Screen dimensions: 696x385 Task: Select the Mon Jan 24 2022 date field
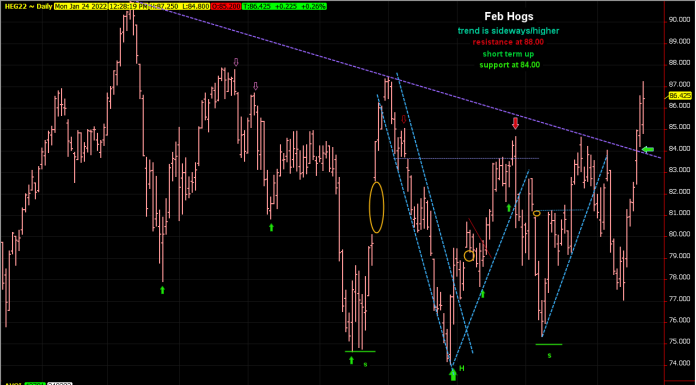(x=81, y=7)
